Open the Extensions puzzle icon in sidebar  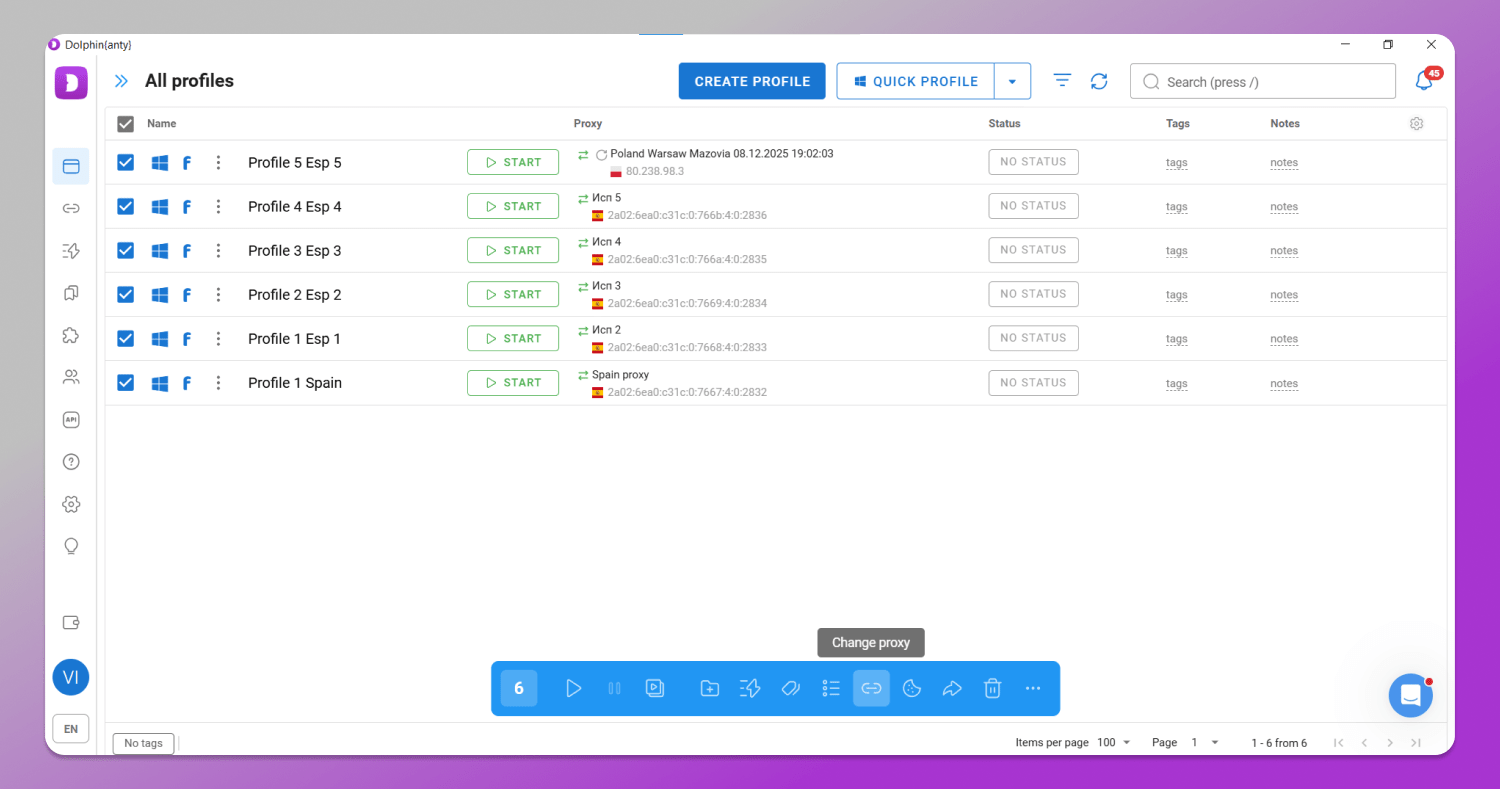pyautogui.click(x=71, y=335)
